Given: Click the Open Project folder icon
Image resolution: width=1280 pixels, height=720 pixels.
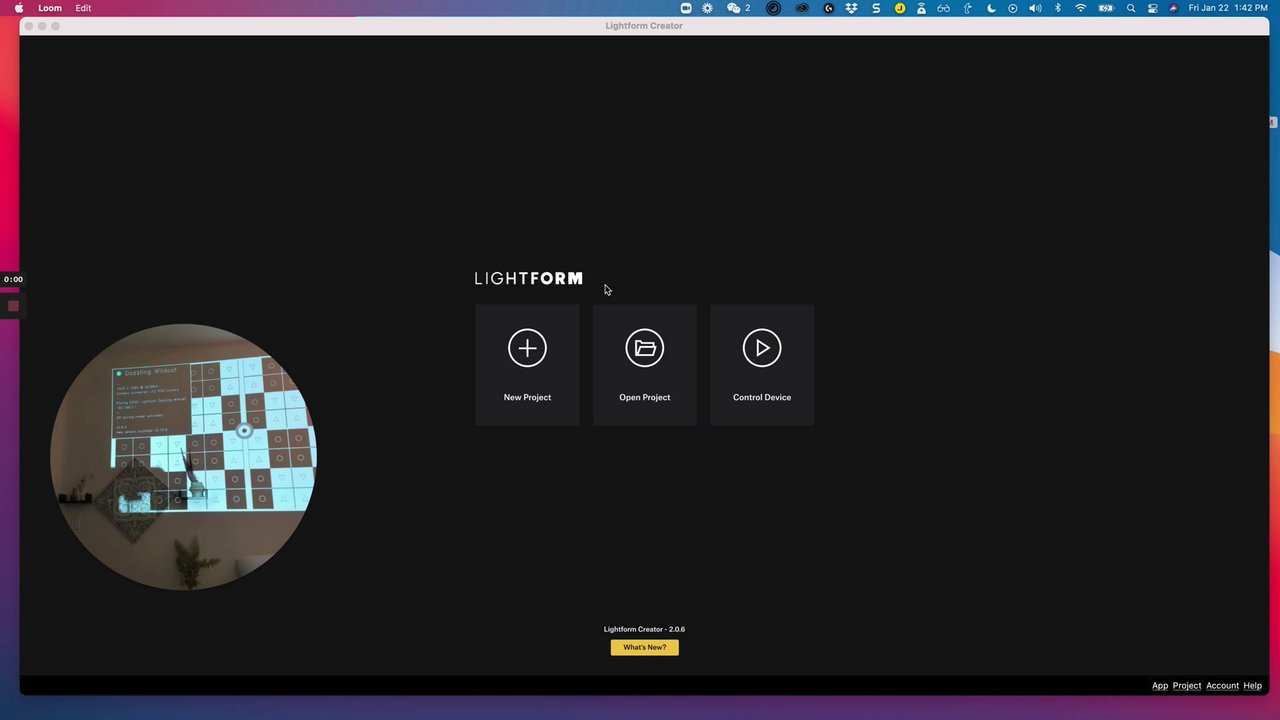Looking at the screenshot, I should (x=645, y=348).
